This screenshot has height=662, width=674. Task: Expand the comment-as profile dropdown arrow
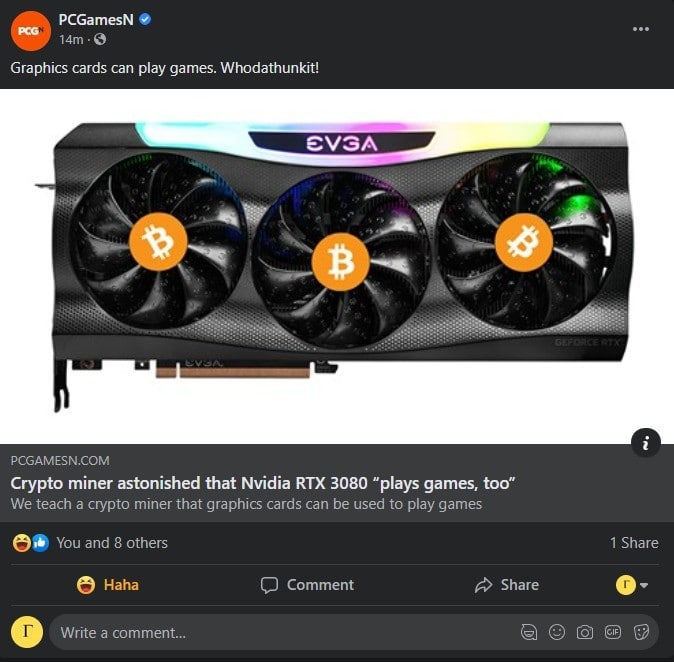pos(644,585)
